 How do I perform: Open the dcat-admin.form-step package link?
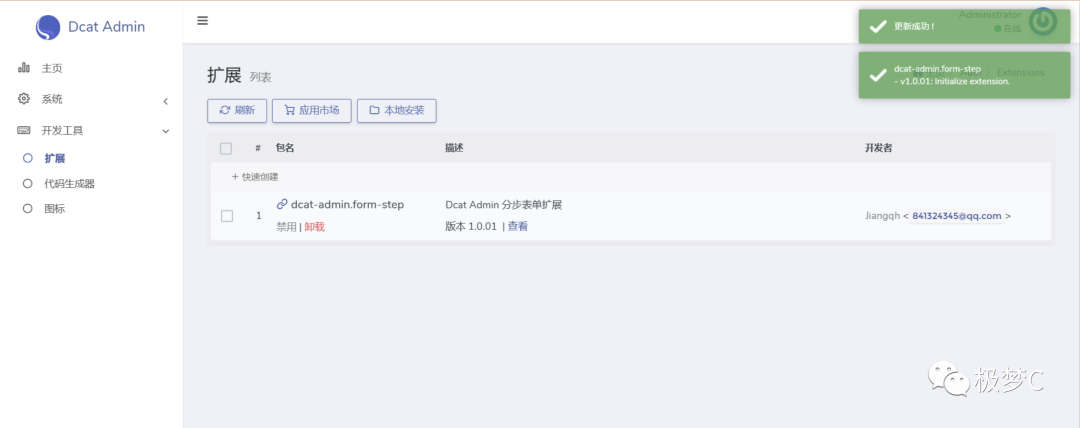pyautogui.click(x=347, y=204)
